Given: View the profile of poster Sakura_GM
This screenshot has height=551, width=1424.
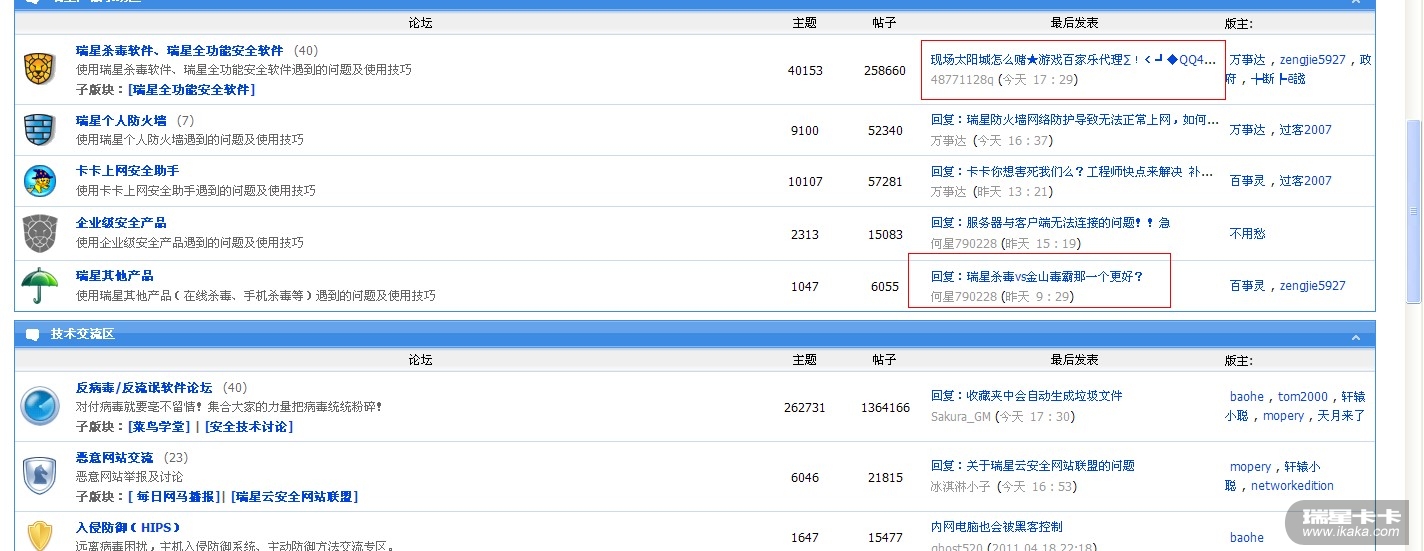Looking at the screenshot, I should click(x=961, y=416).
